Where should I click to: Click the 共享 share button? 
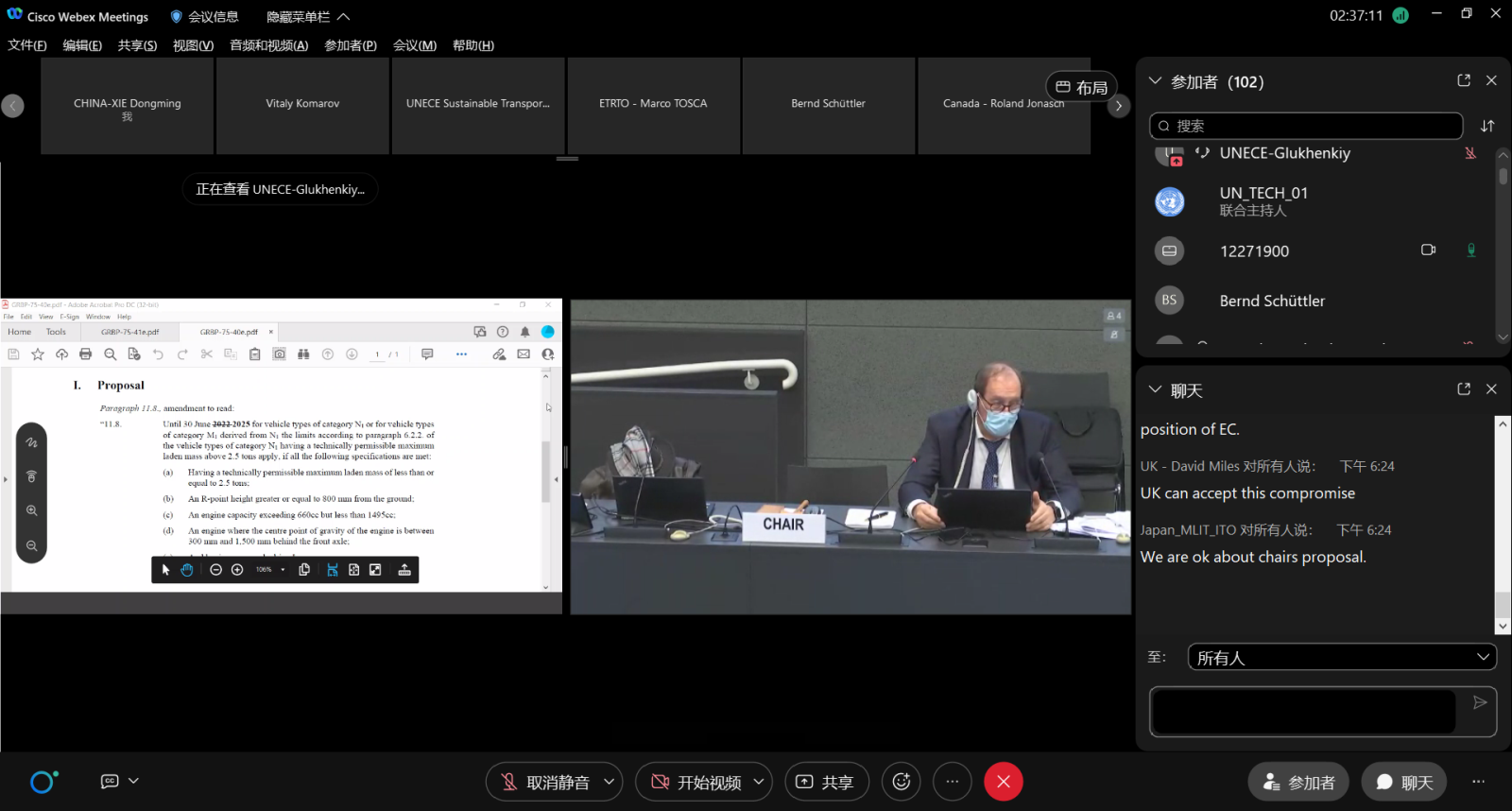click(827, 782)
